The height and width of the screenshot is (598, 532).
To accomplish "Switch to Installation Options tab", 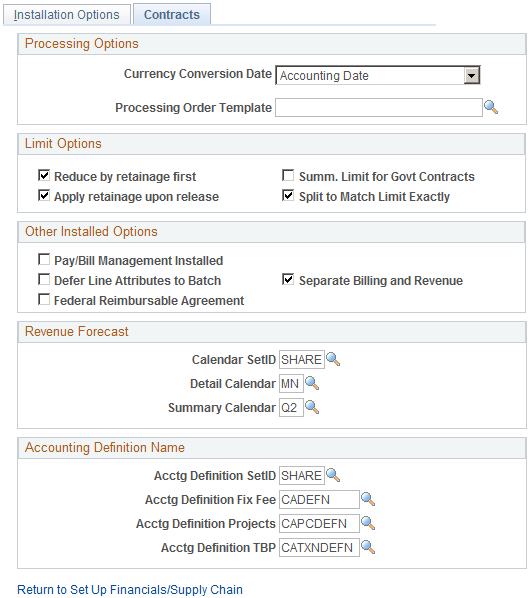I will tap(67, 14).
